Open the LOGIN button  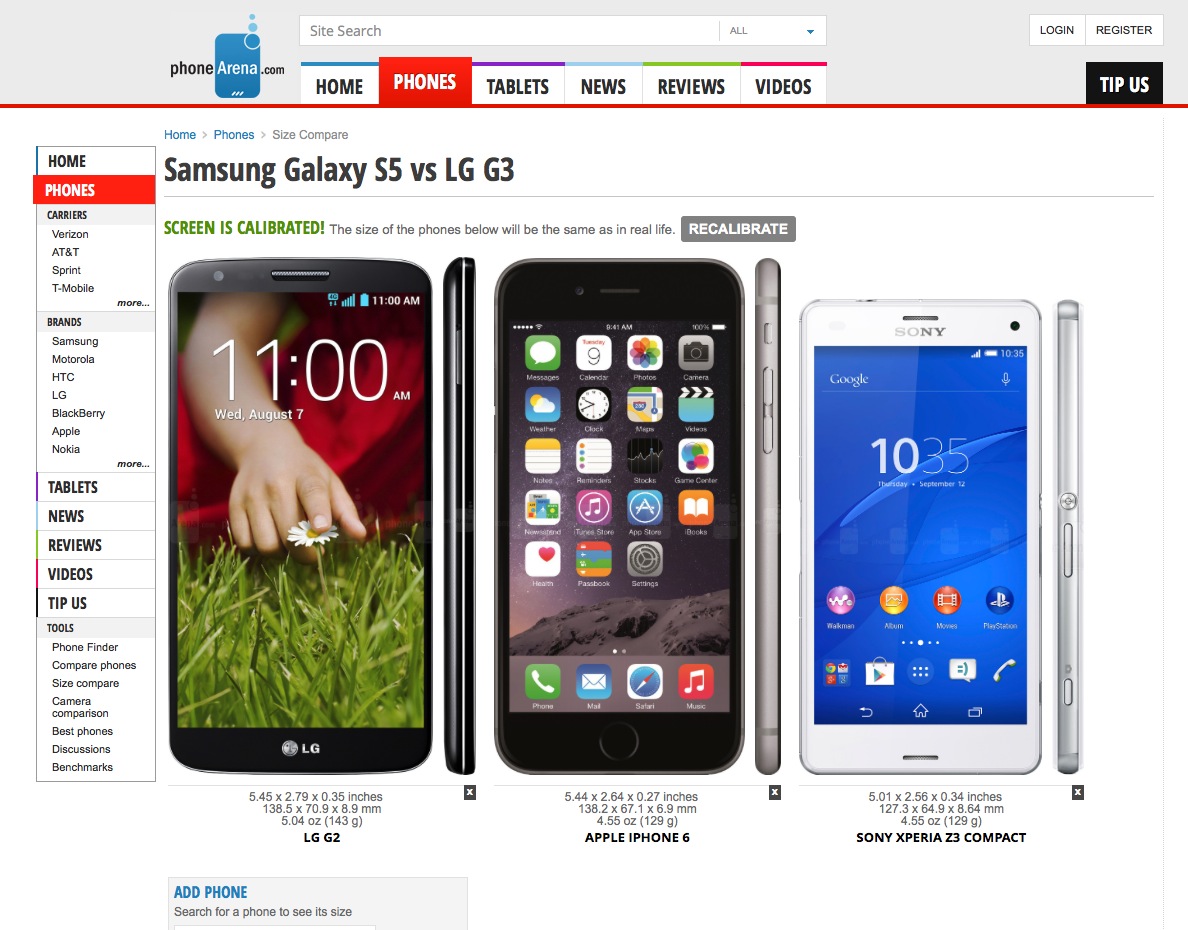[1056, 30]
